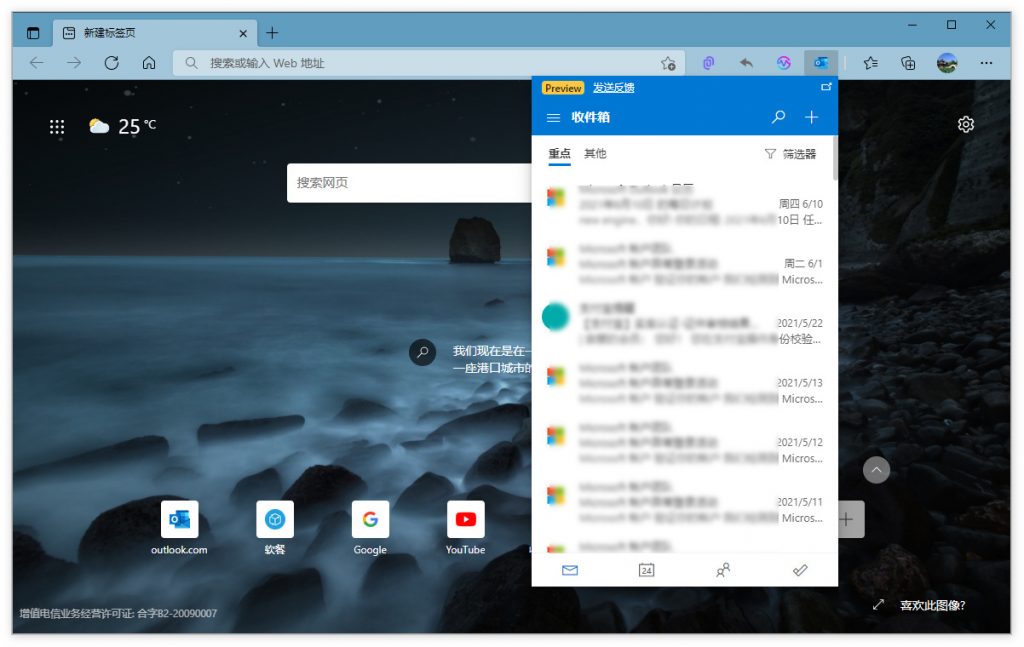1024x647 pixels.
Task: Search mail with the magnifier in Outlook panel
Action: click(x=778, y=116)
